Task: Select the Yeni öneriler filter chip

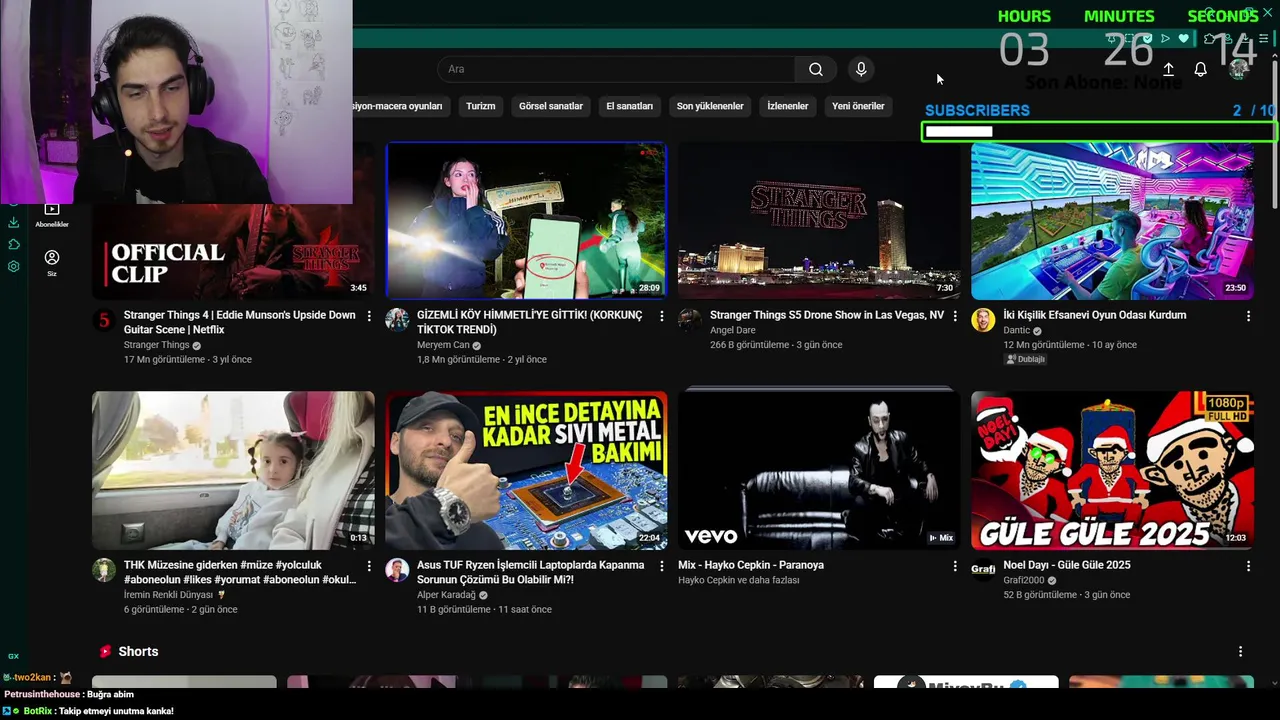Action: [x=858, y=106]
